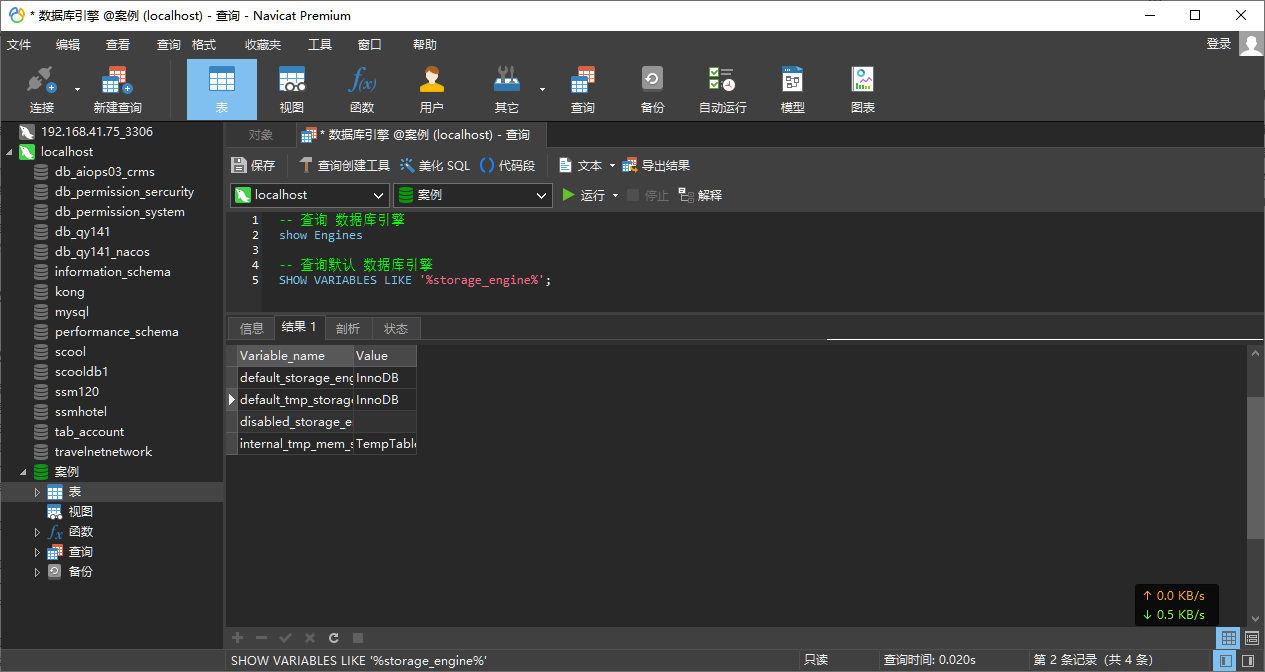
Task: Click the 登录 login link
Action: (x=1219, y=44)
